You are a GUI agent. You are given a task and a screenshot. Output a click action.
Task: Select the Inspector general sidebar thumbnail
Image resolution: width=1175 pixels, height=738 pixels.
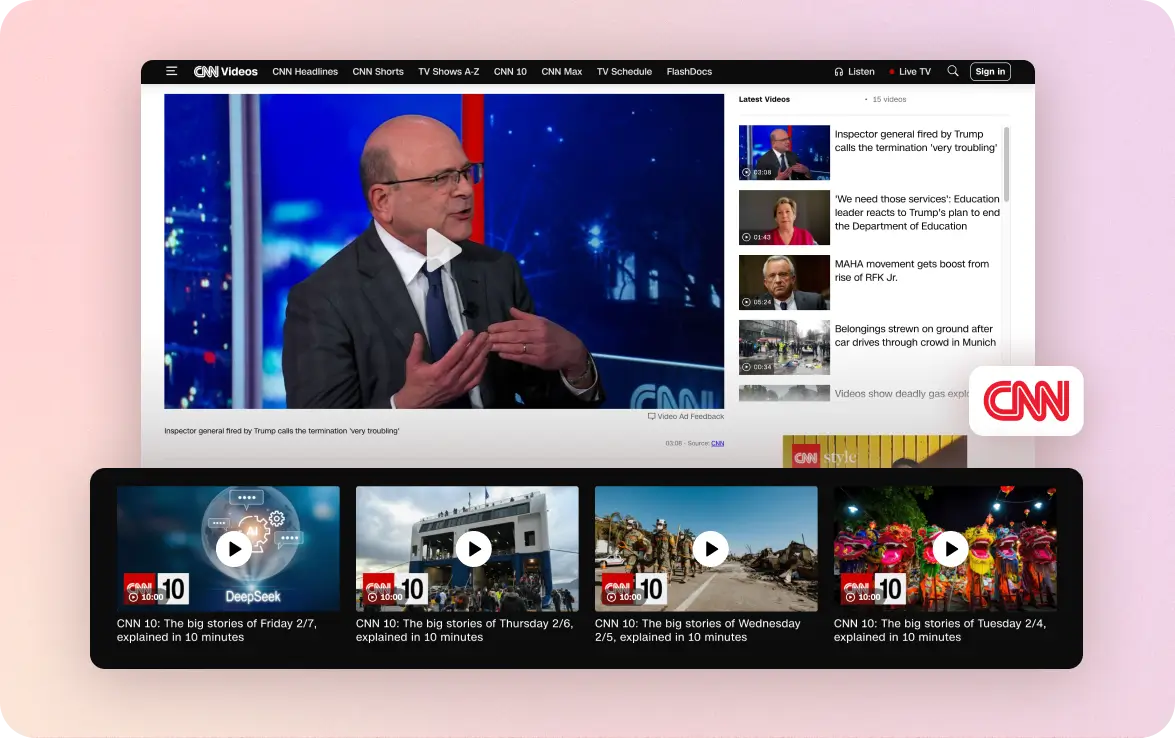pos(784,152)
